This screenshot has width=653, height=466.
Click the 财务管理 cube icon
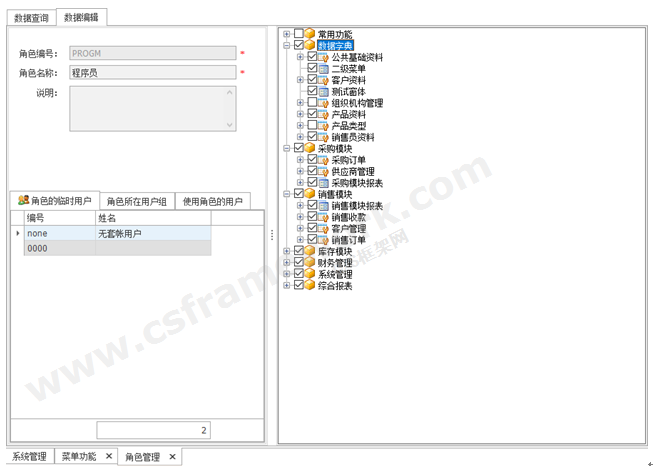click(309, 262)
